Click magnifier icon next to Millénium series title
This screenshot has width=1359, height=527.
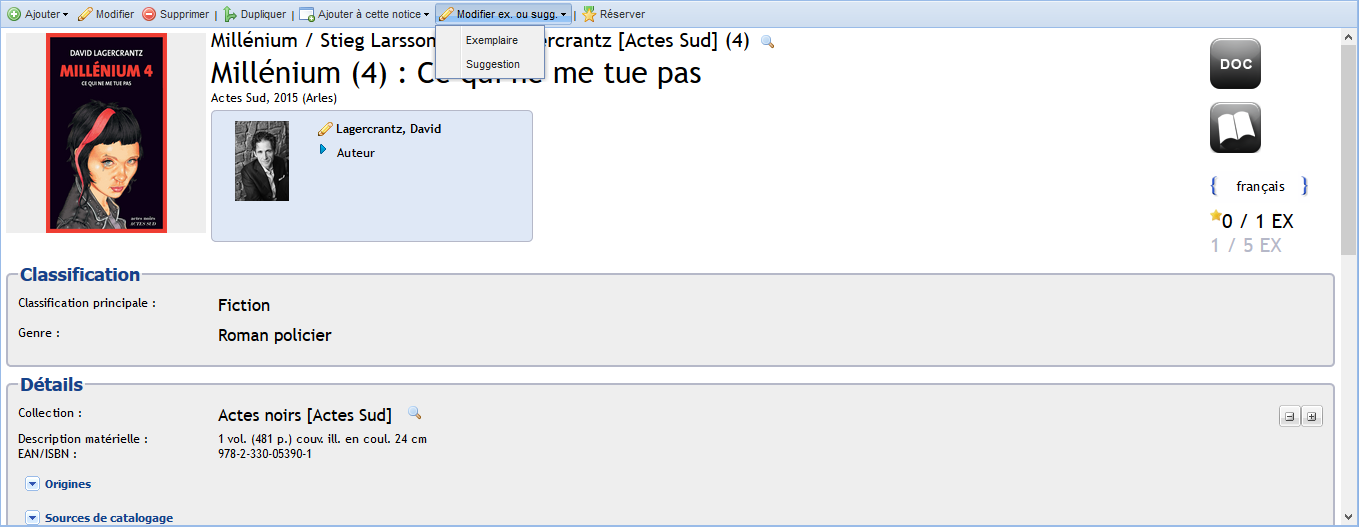click(x=767, y=41)
